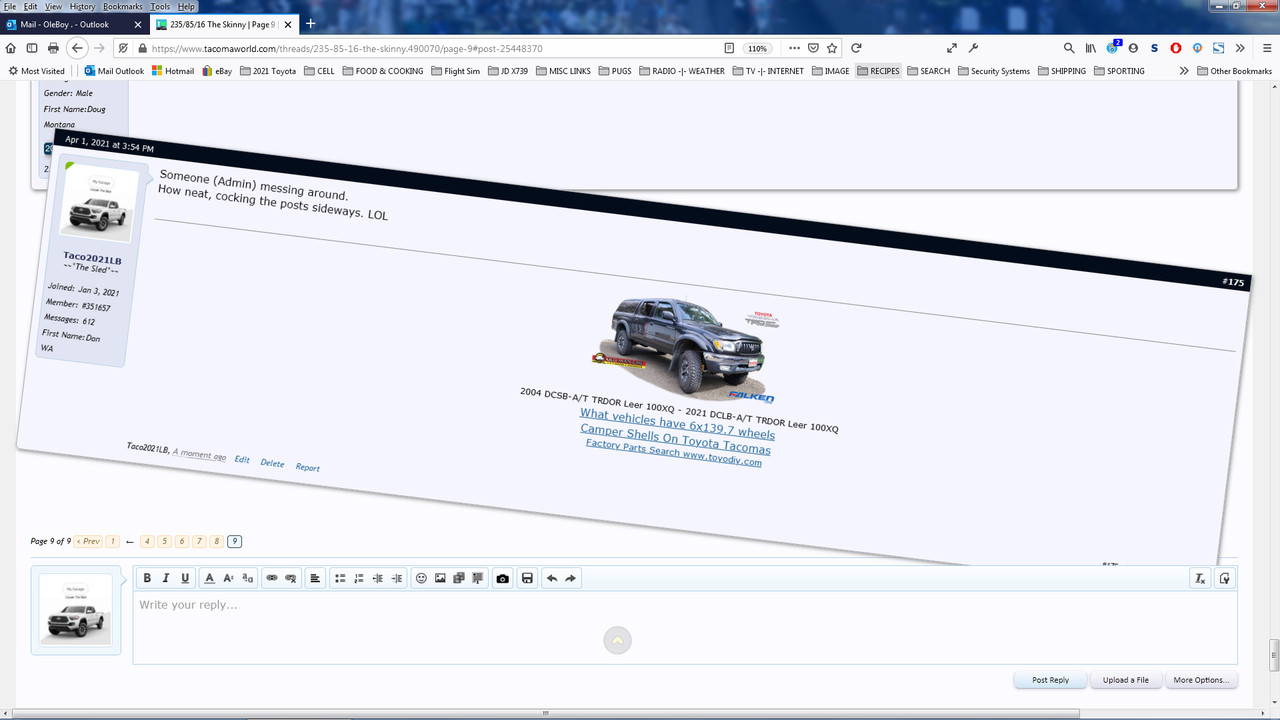The width and height of the screenshot is (1280, 720).
Task: Go to page 7 of the thread
Action: point(199,541)
